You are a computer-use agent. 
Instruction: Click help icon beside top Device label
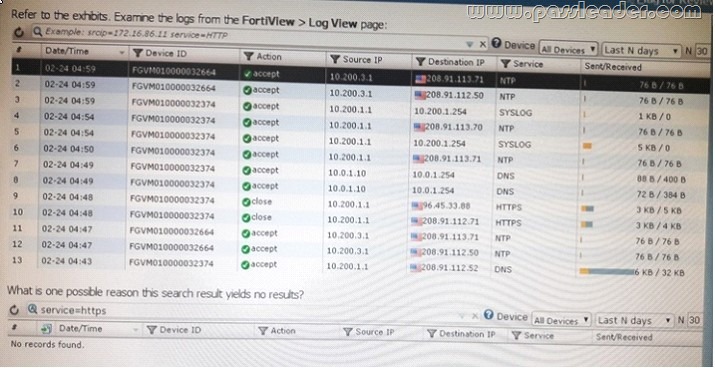click(x=497, y=44)
